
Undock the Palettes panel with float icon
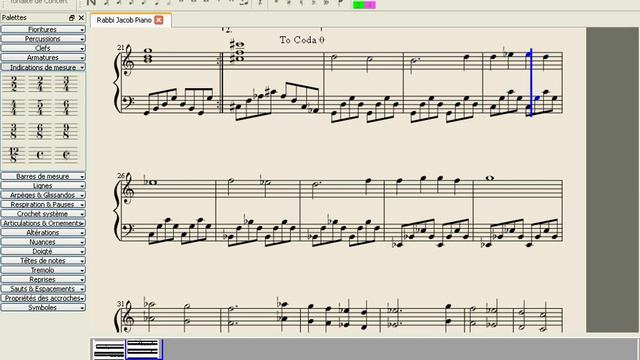click(72, 18)
